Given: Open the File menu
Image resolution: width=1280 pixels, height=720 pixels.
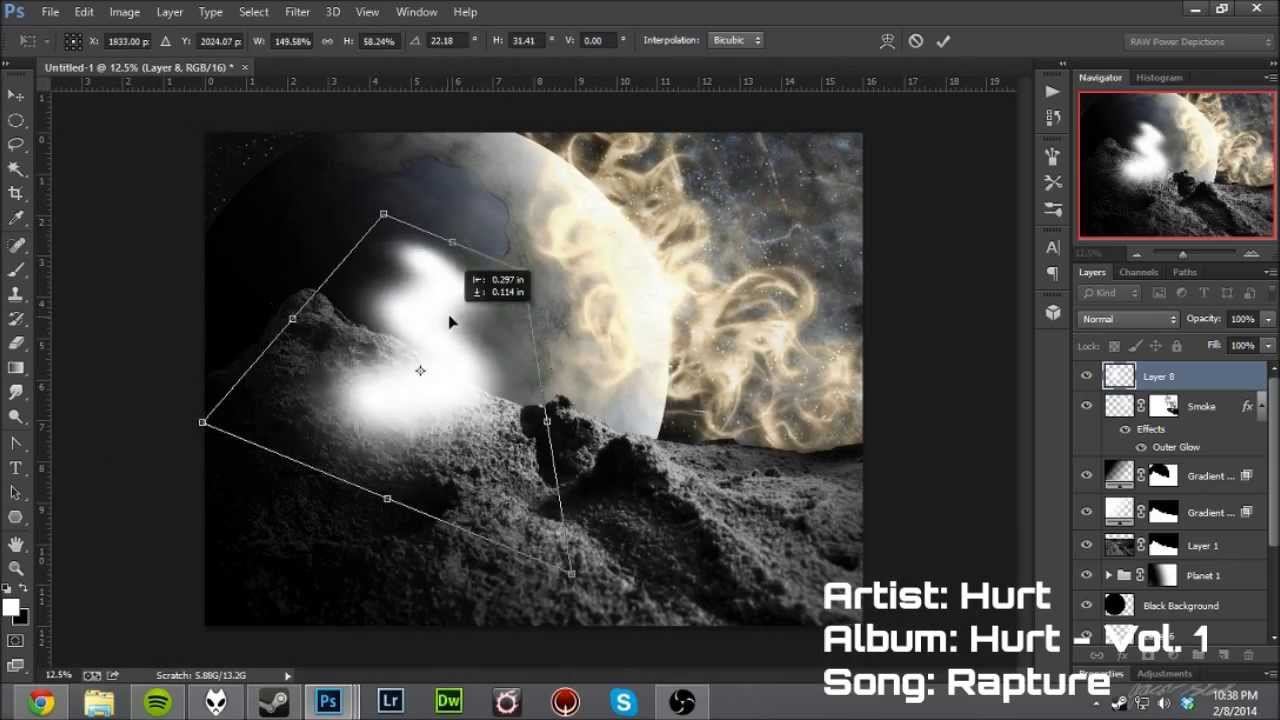Looking at the screenshot, I should (50, 12).
